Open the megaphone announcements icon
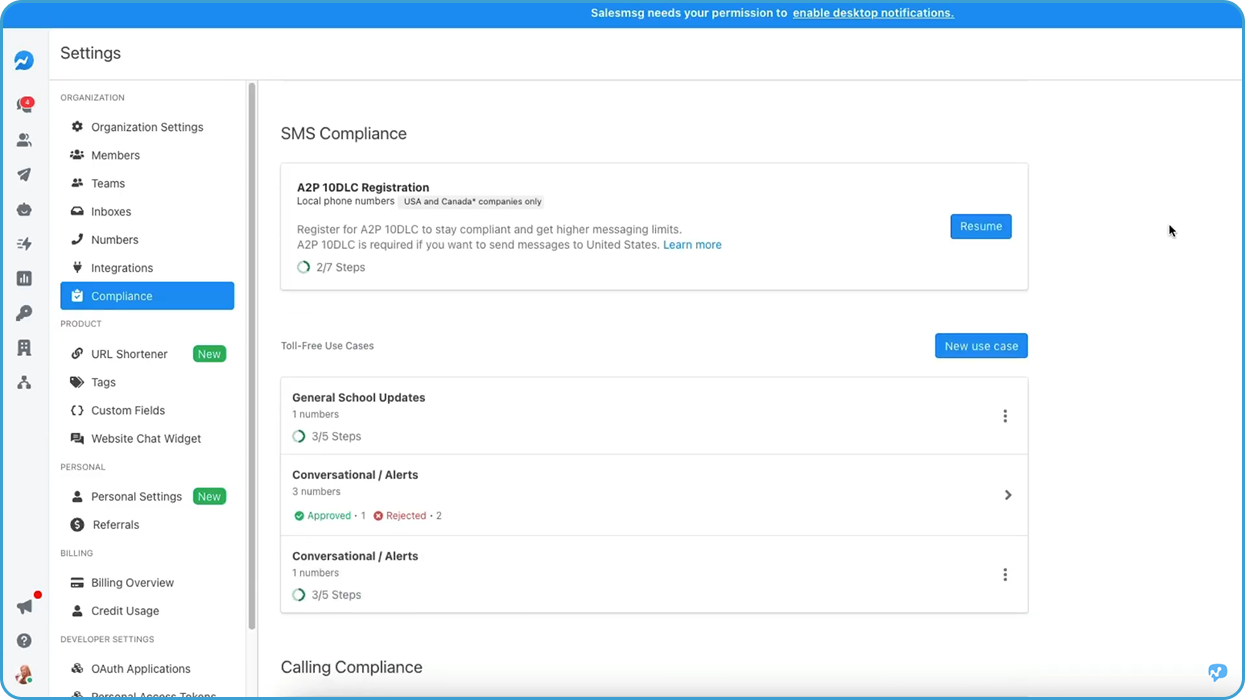Screen dimensions: 1245x700 point(24,606)
